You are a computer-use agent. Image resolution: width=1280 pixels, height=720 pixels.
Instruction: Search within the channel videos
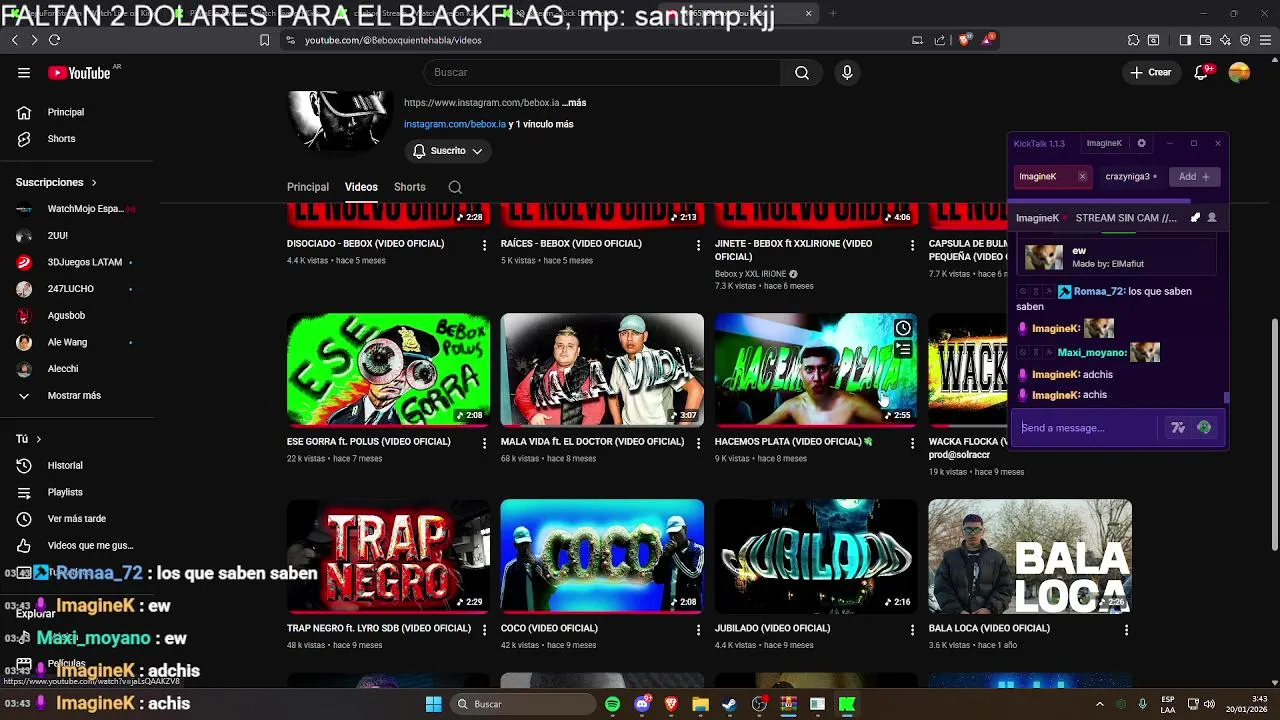455,187
